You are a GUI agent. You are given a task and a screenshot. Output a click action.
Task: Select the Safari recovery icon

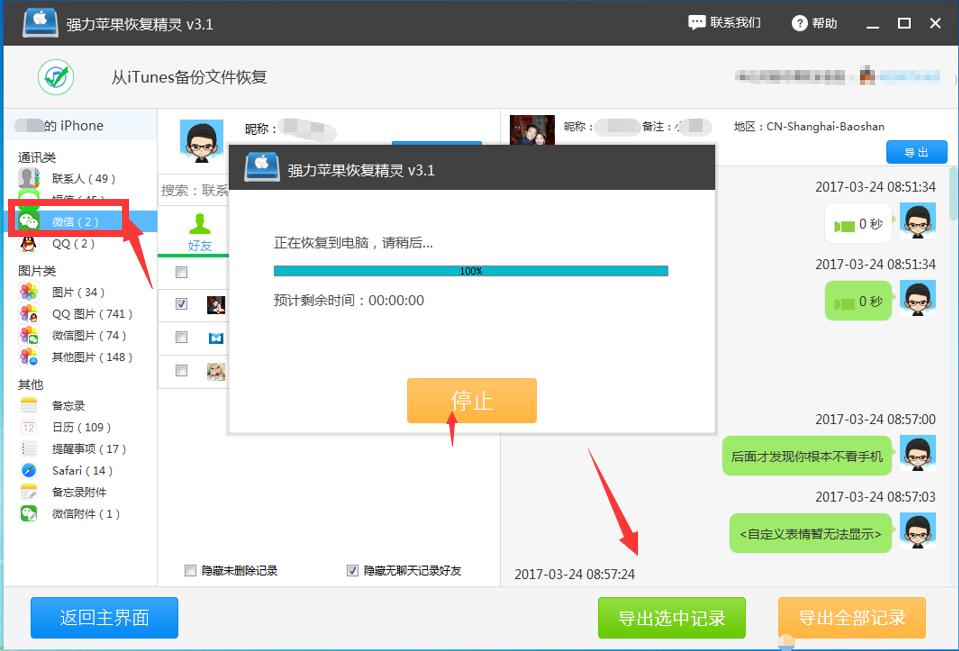(27, 470)
